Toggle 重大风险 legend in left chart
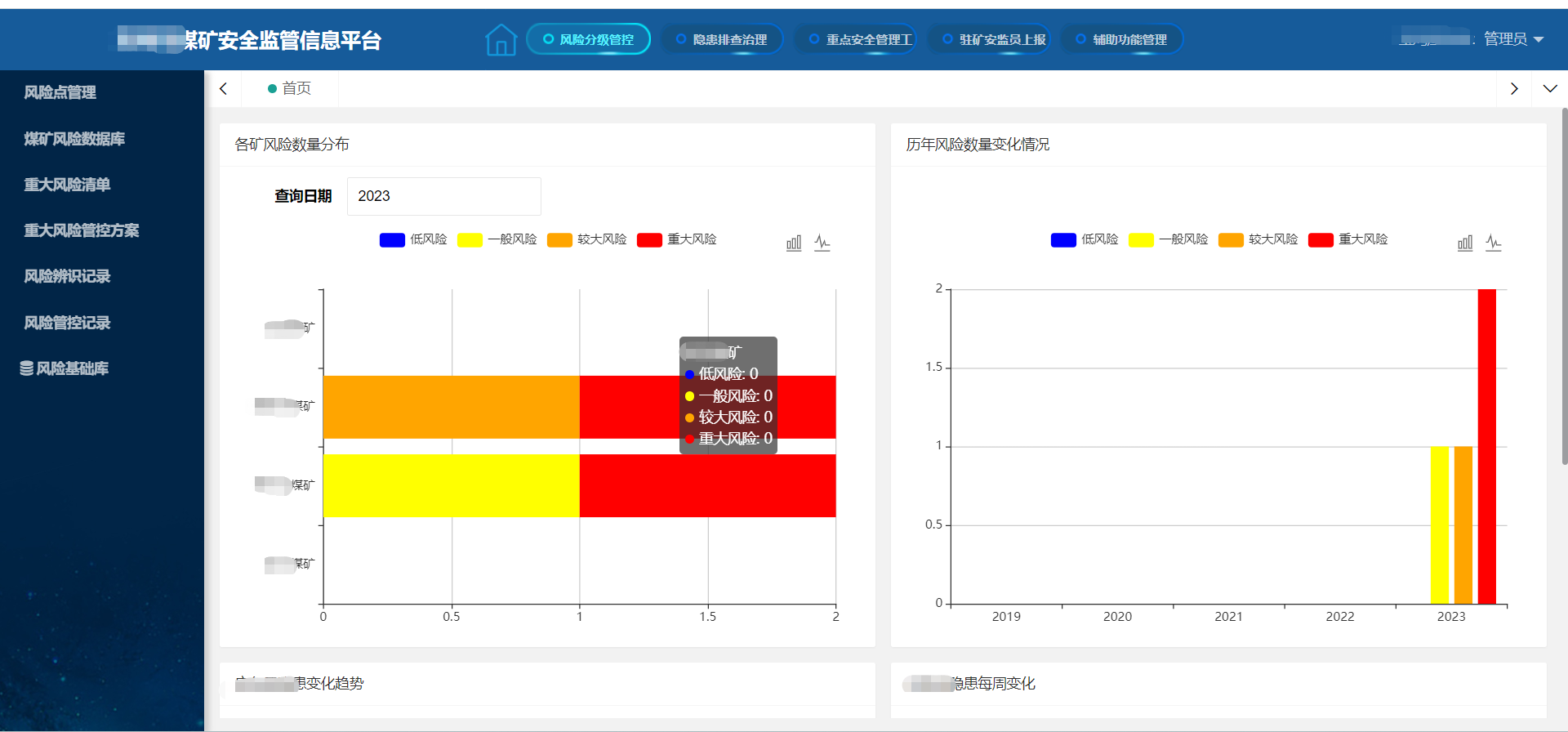 pos(676,239)
